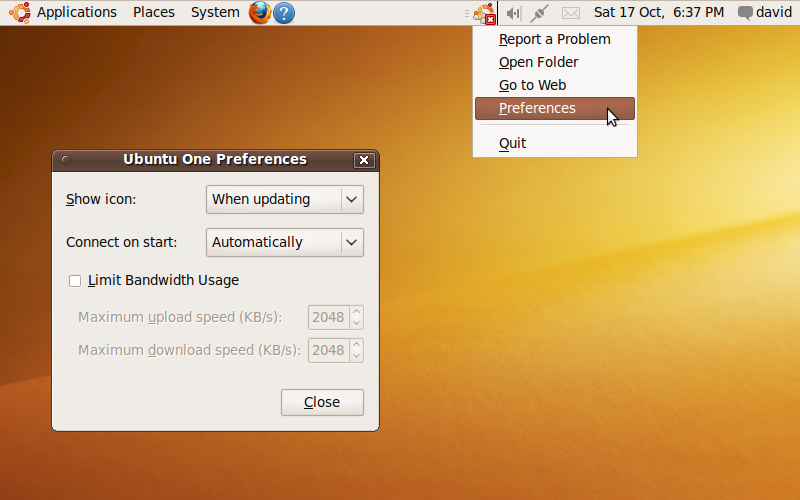Click the volume speaker icon
Image resolution: width=800 pixels, height=500 pixels.
tap(514, 13)
